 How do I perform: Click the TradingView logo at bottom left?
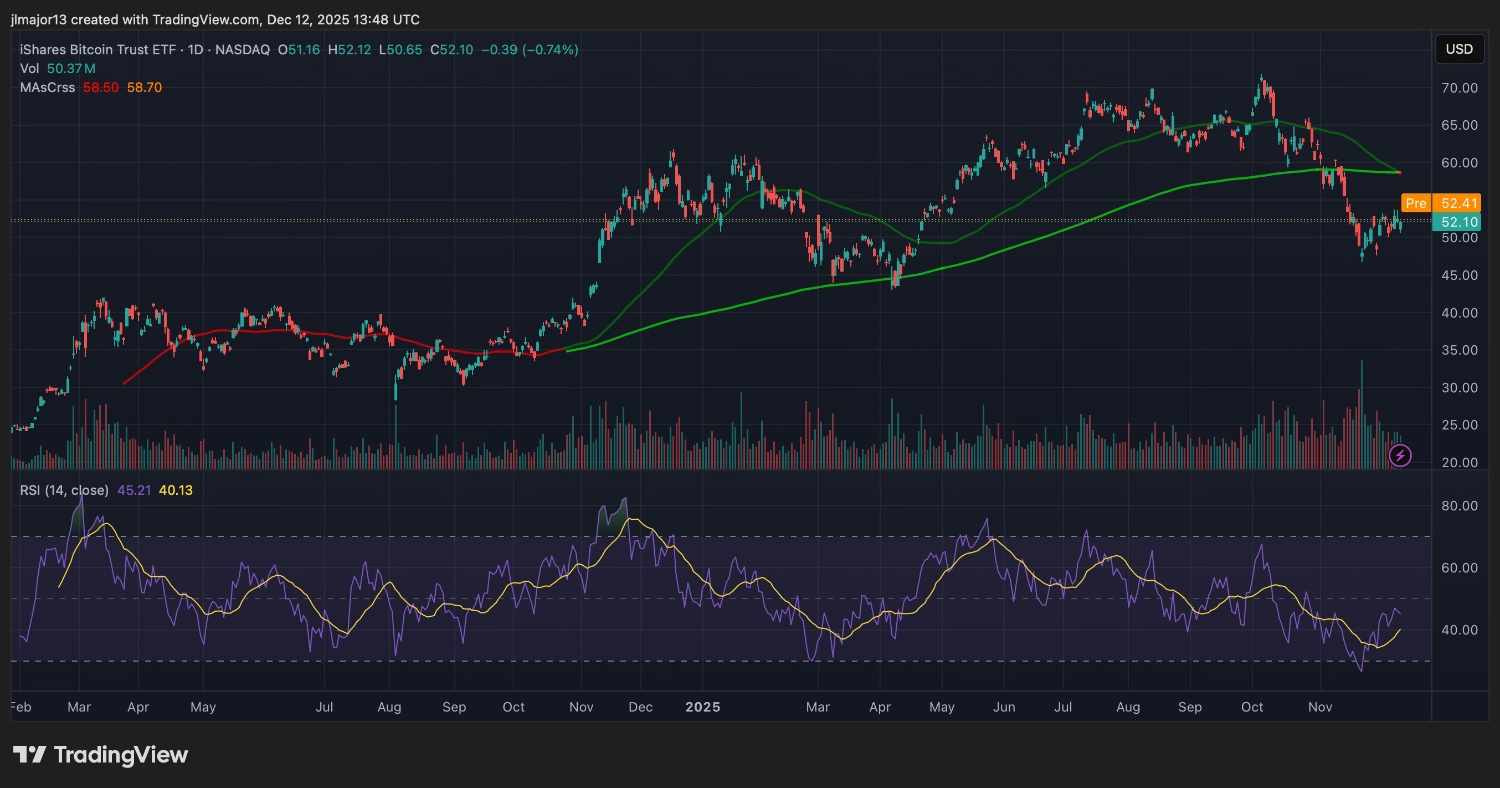(100, 755)
